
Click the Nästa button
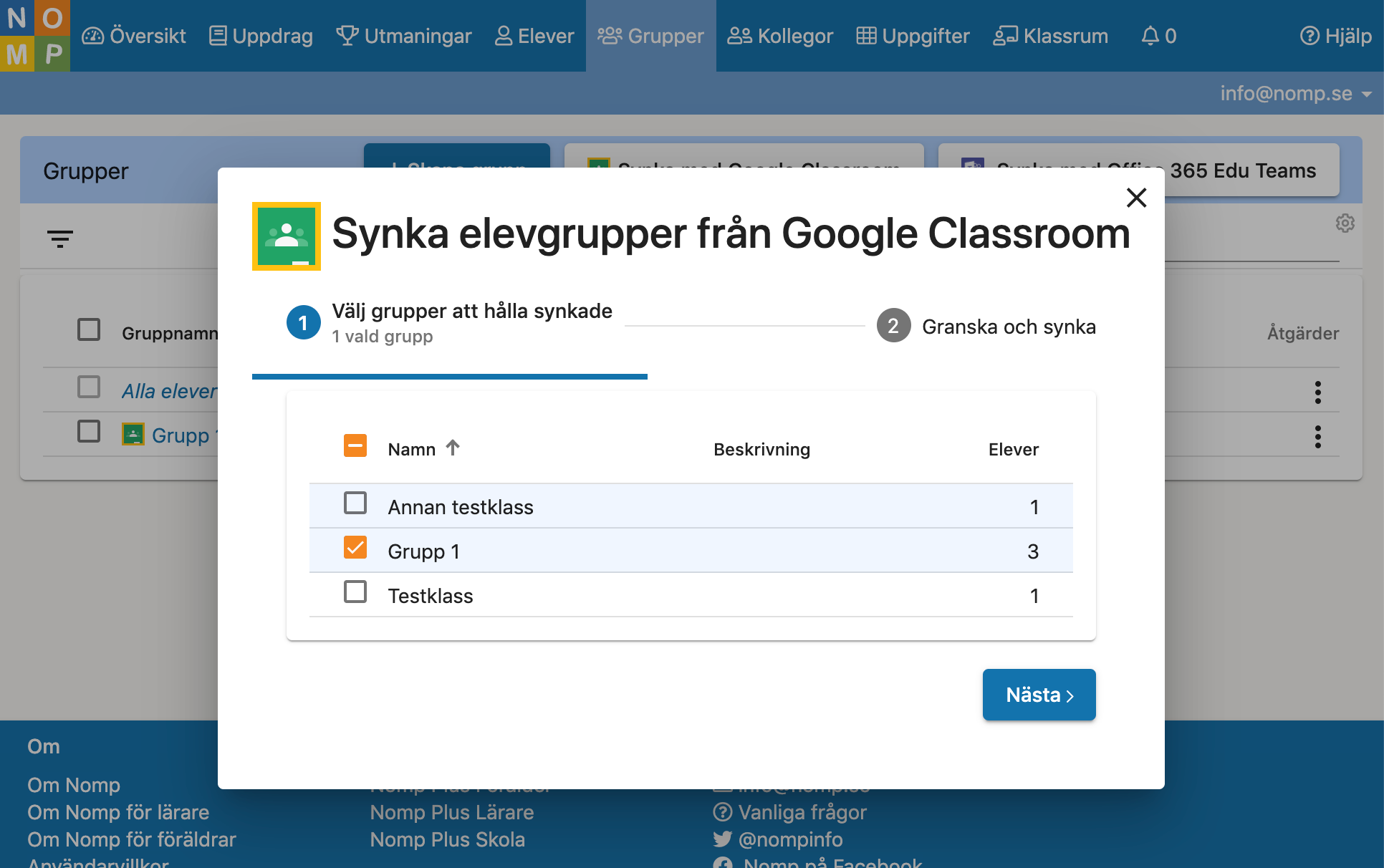(x=1039, y=695)
